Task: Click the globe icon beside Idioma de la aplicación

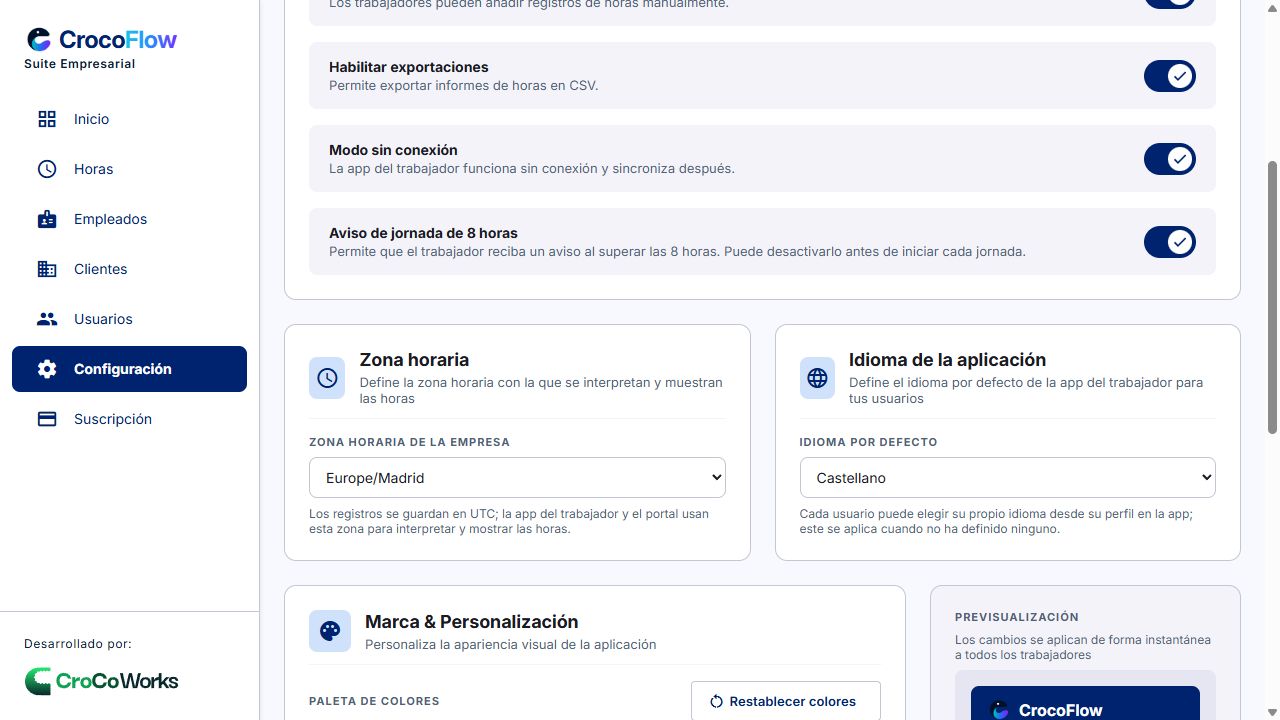Action: 817,378
